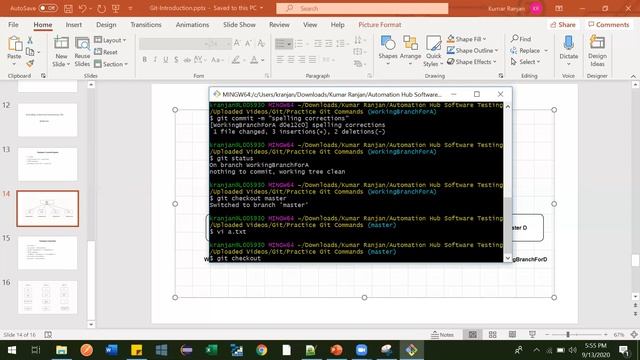This screenshot has width=640, height=360.
Task: Open Design Ideas pane
Action: point(597,51)
